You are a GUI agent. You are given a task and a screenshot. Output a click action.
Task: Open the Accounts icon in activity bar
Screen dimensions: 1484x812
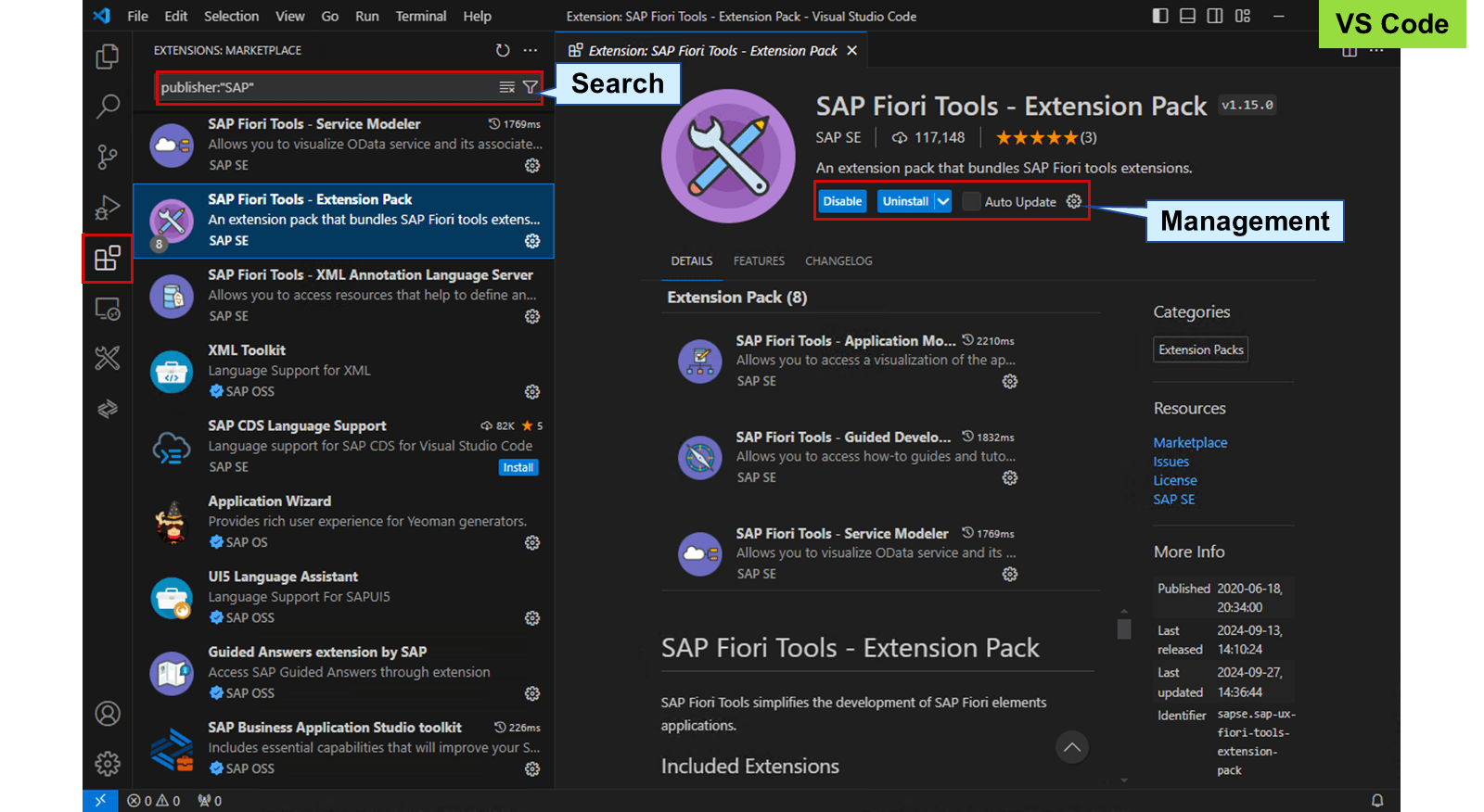point(108,714)
